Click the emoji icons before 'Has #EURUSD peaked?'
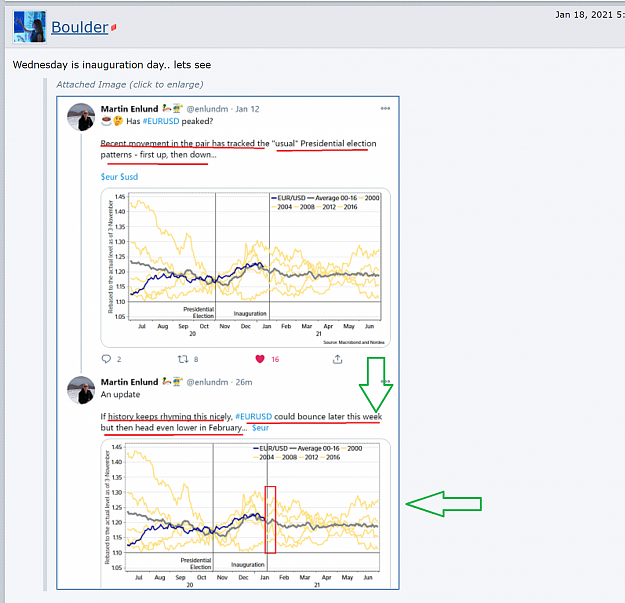 point(112,121)
